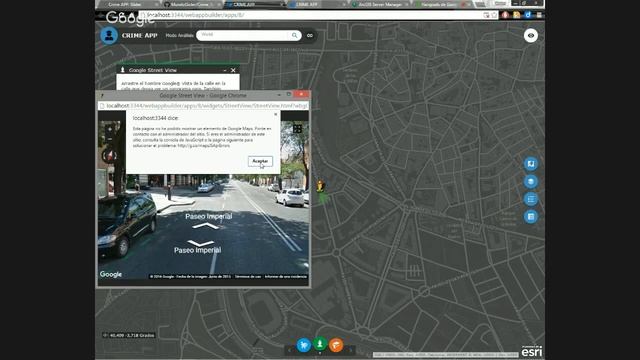Image resolution: width=640 pixels, height=360 pixels.
Task: Open 'Informar de una incidencia' link in Street View
Action: point(285,276)
